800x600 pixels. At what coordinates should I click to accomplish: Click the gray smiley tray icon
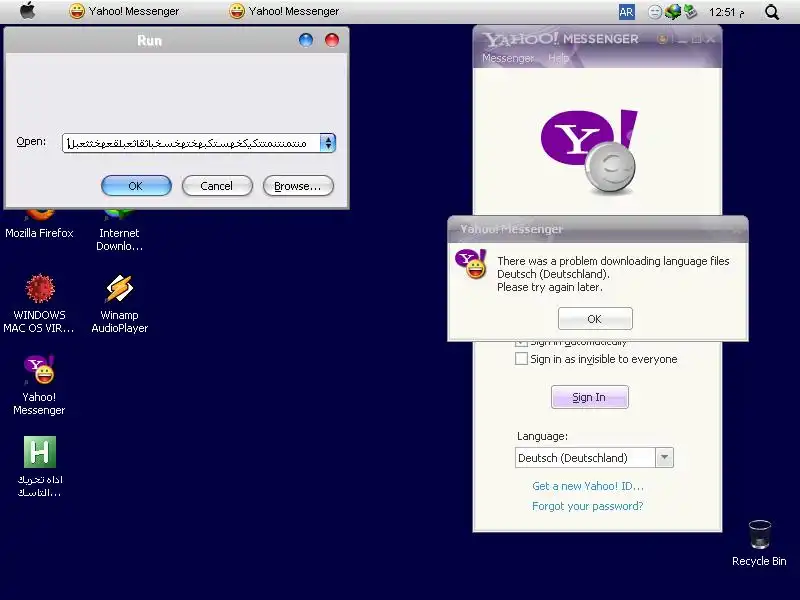coord(655,12)
